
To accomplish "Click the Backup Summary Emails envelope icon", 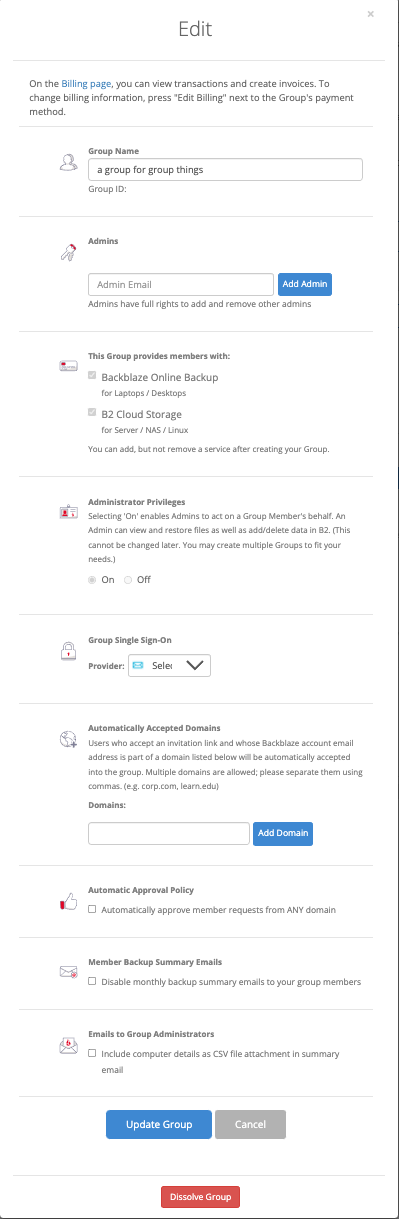I will click(x=68, y=970).
